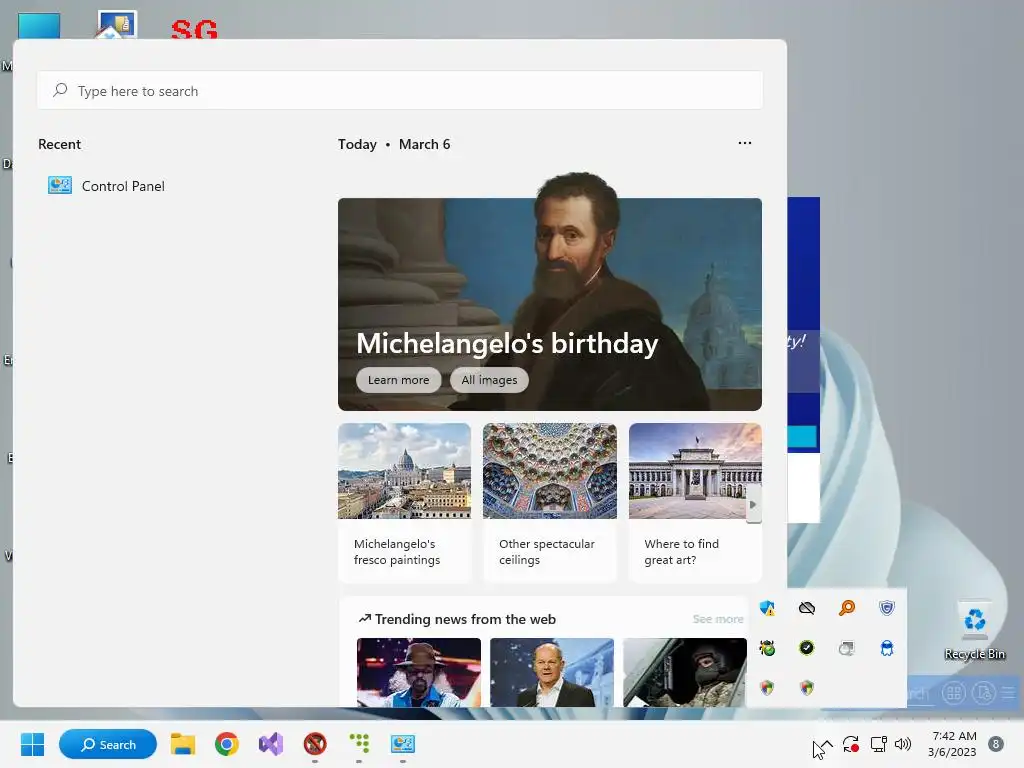Focus the Type here to search field

(400, 91)
